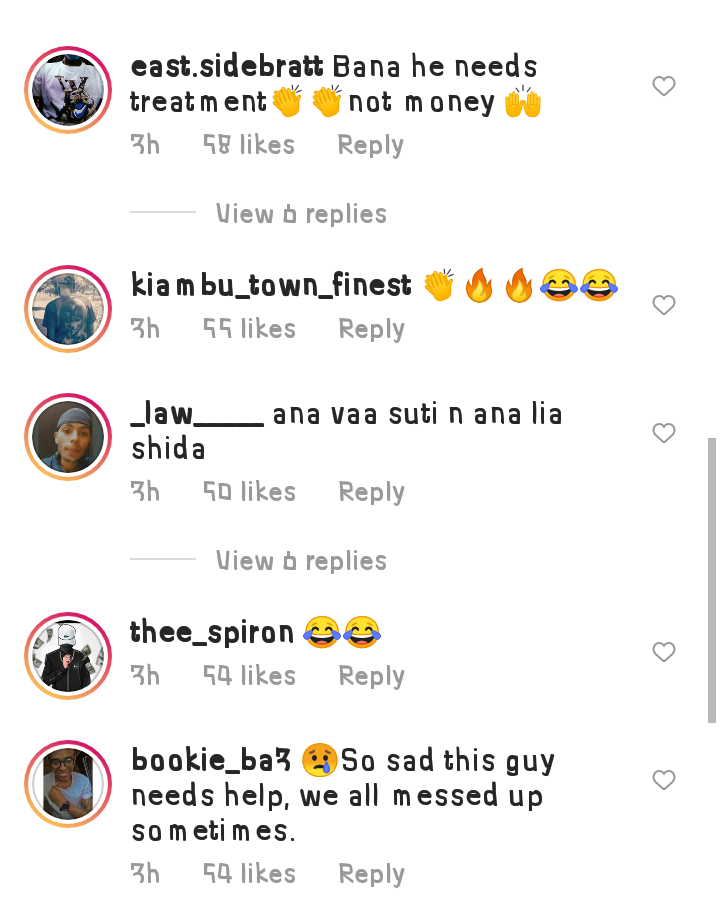View 50 likes on _law_____ comment
This screenshot has height=914, width=720.
(250, 492)
